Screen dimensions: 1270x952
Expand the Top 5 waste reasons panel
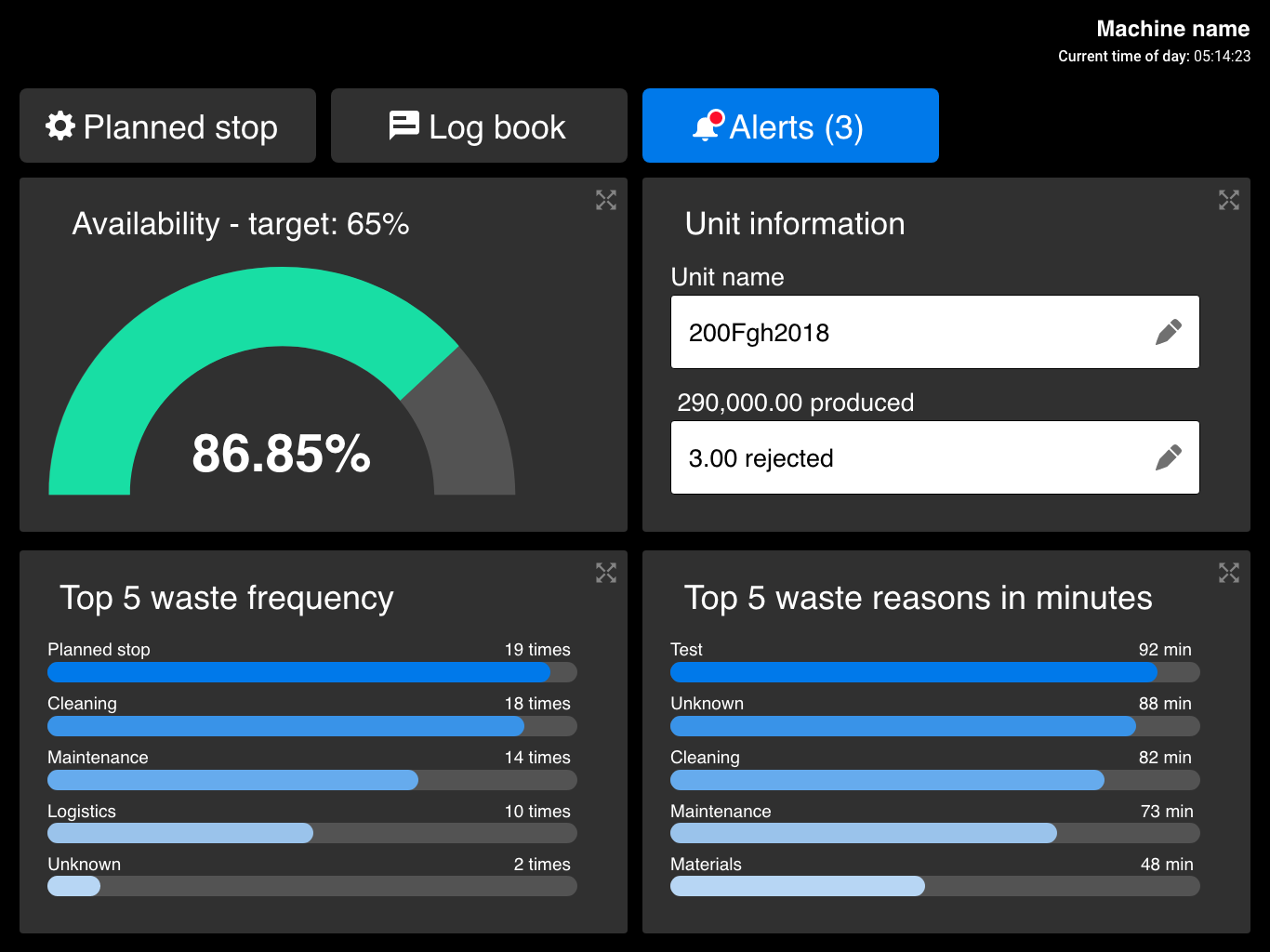1229,573
